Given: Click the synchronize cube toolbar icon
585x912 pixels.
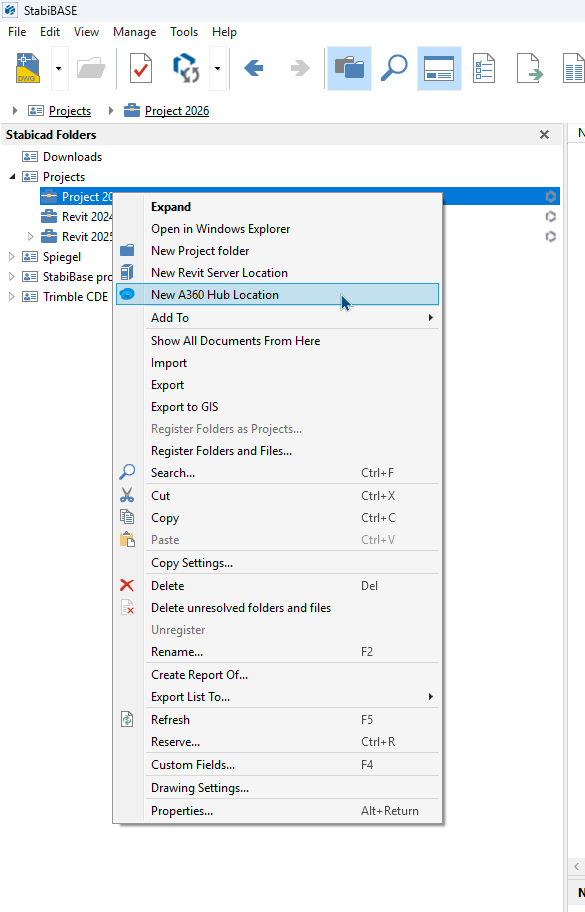Looking at the screenshot, I should (187, 69).
